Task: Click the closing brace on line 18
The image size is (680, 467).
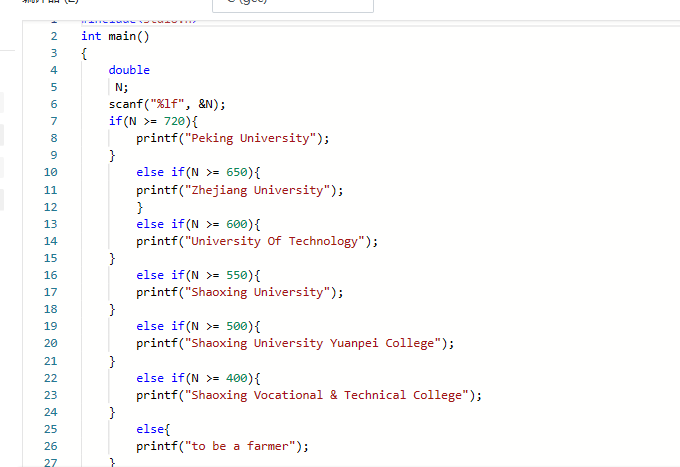Action: pyautogui.click(x=112, y=310)
